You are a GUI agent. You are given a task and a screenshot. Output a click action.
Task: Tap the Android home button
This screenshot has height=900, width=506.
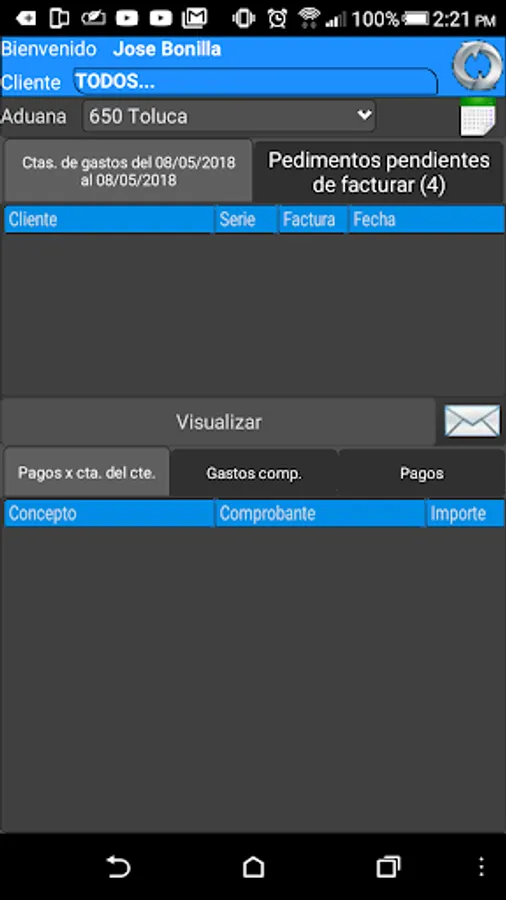tap(253, 867)
